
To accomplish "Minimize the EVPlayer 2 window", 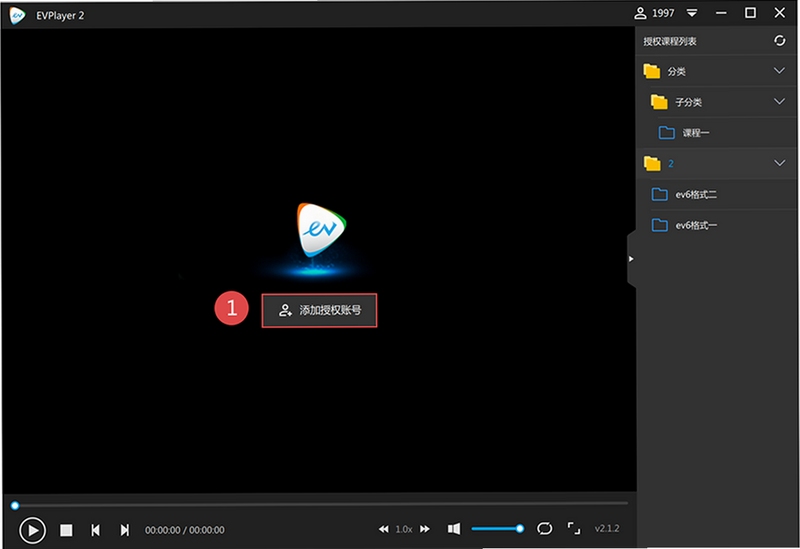I will tap(721, 13).
